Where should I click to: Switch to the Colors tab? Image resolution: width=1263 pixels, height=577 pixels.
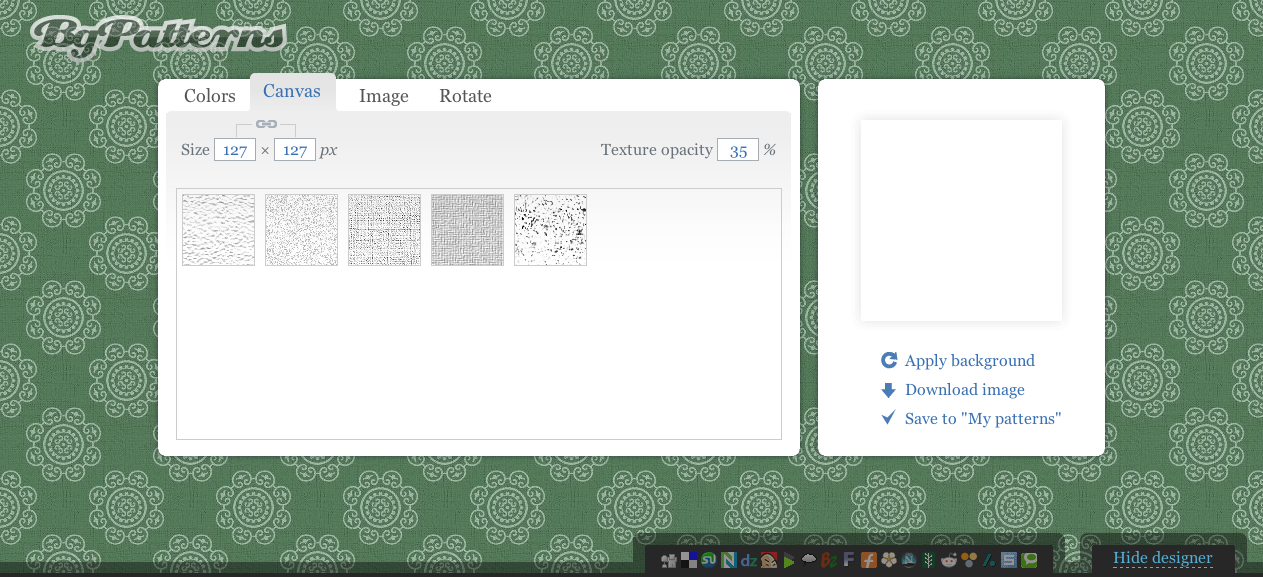click(x=210, y=96)
